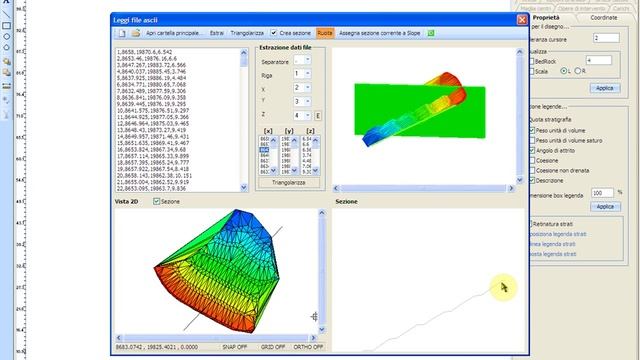Viewport: 640px width, 360px height.
Task: Select data row starting with 22,8653.095
Action: [151, 189]
